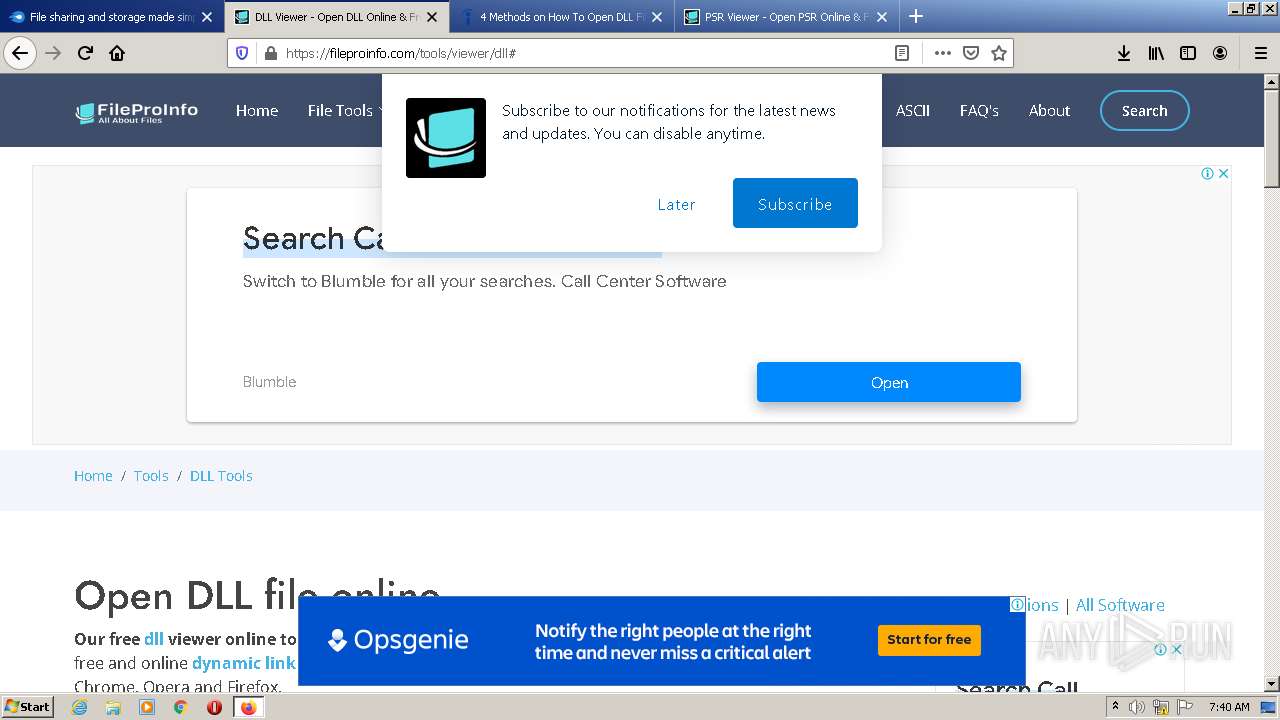Image resolution: width=1280 pixels, height=720 pixels.
Task: Bookmark this page with the star
Action: pos(998,53)
